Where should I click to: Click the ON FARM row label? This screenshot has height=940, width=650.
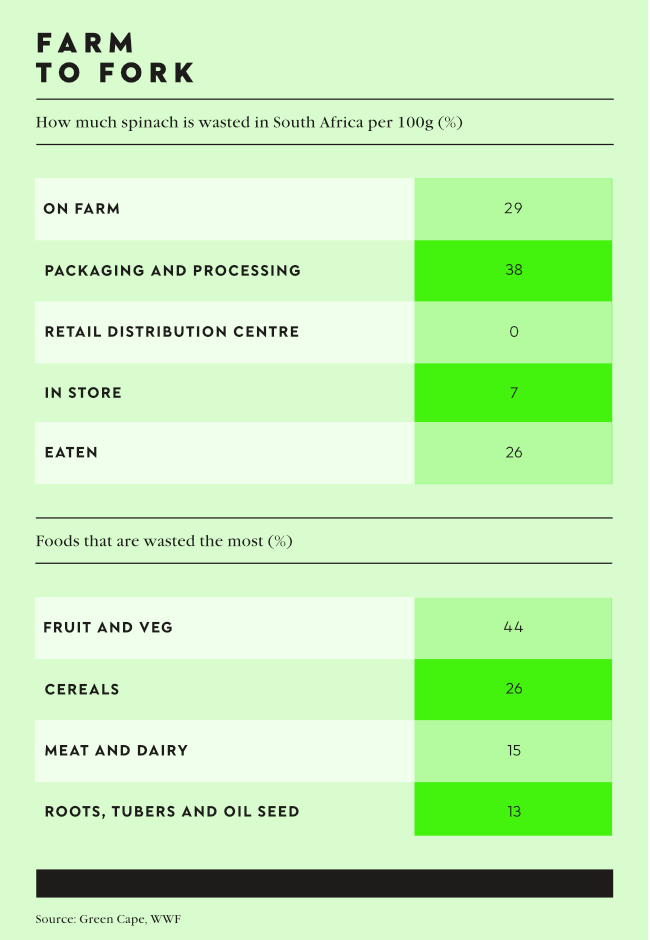(82, 209)
